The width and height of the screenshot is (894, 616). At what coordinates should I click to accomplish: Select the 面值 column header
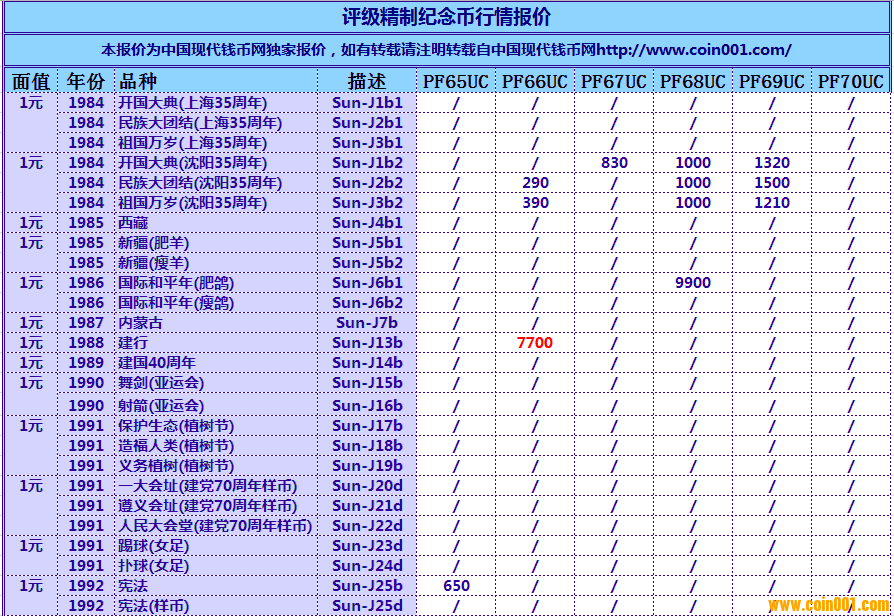[31, 81]
